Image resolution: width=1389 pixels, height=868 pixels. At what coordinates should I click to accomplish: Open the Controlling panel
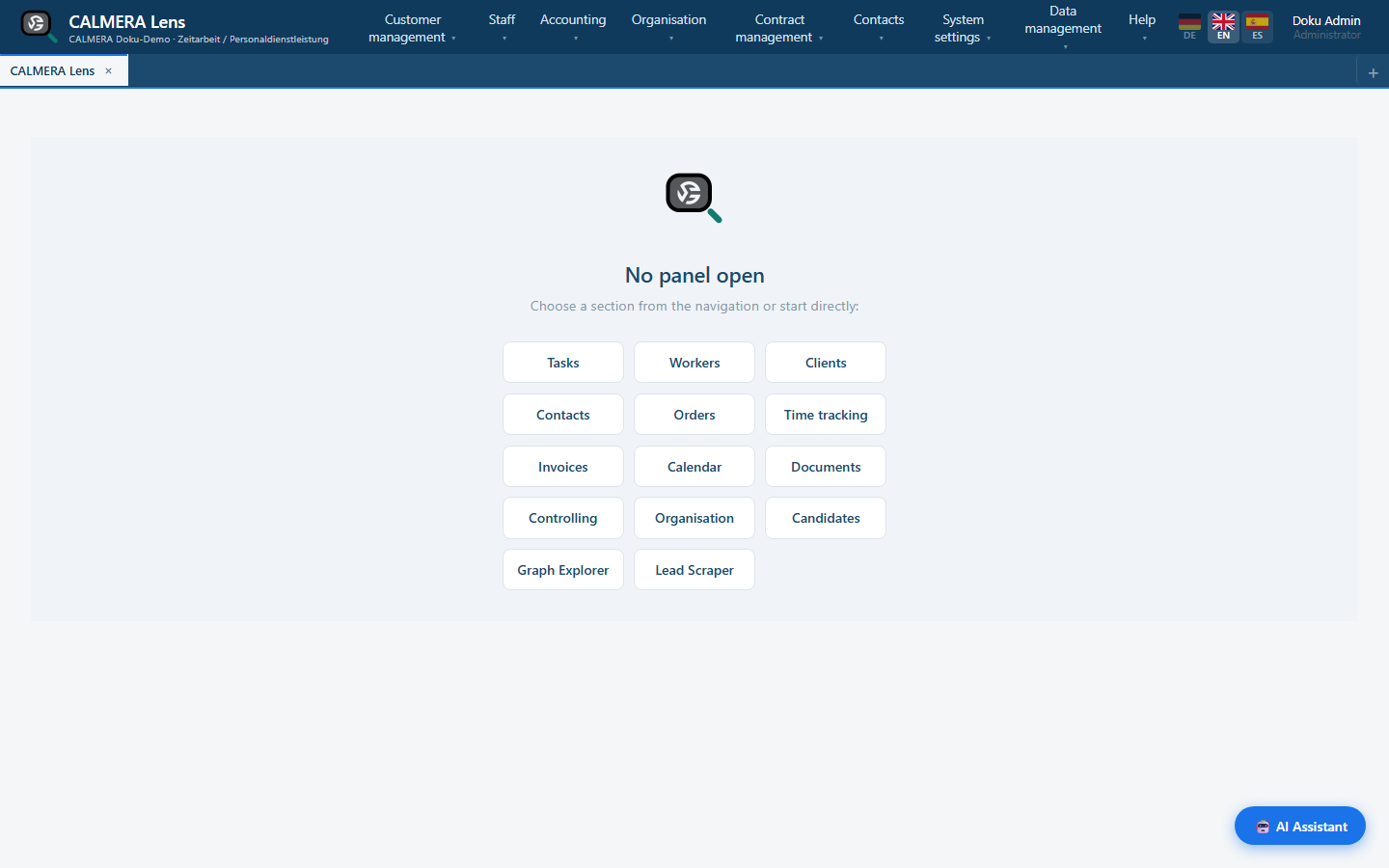tap(563, 518)
